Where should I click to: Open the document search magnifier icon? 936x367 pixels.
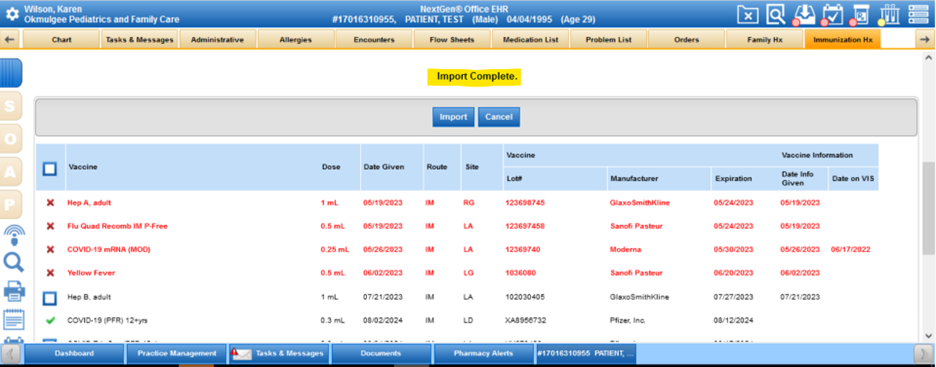[775, 14]
